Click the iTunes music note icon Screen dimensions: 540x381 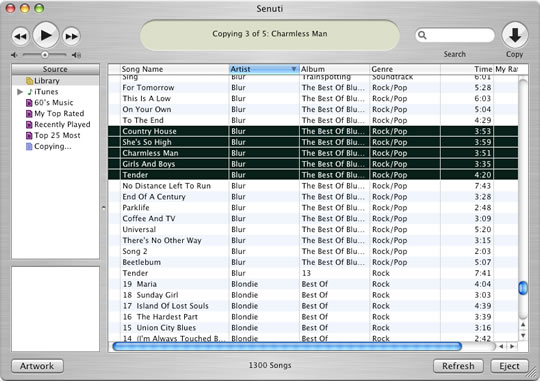[30, 92]
